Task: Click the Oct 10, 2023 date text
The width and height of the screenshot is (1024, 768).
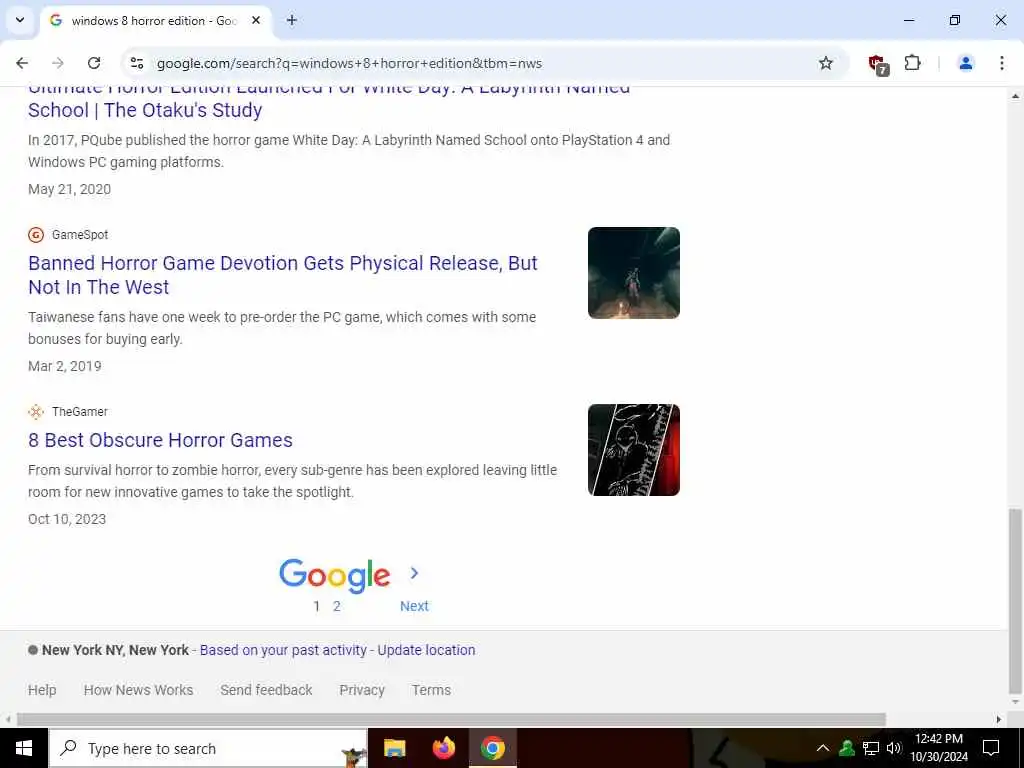Action: click(67, 519)
